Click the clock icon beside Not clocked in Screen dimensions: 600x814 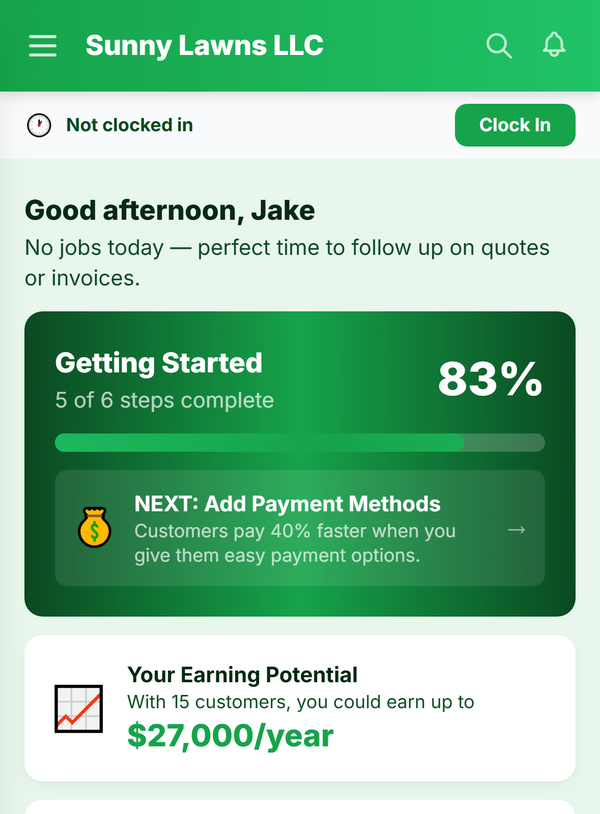click(39, 125)
